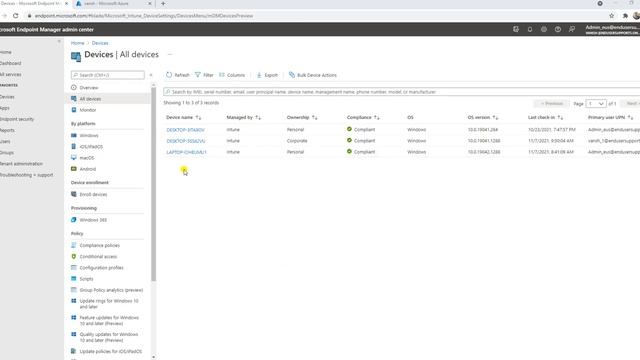Screen dimensions: 640x360
Task: Sort by Managed by column arrows
Action: tap(258, 118)
